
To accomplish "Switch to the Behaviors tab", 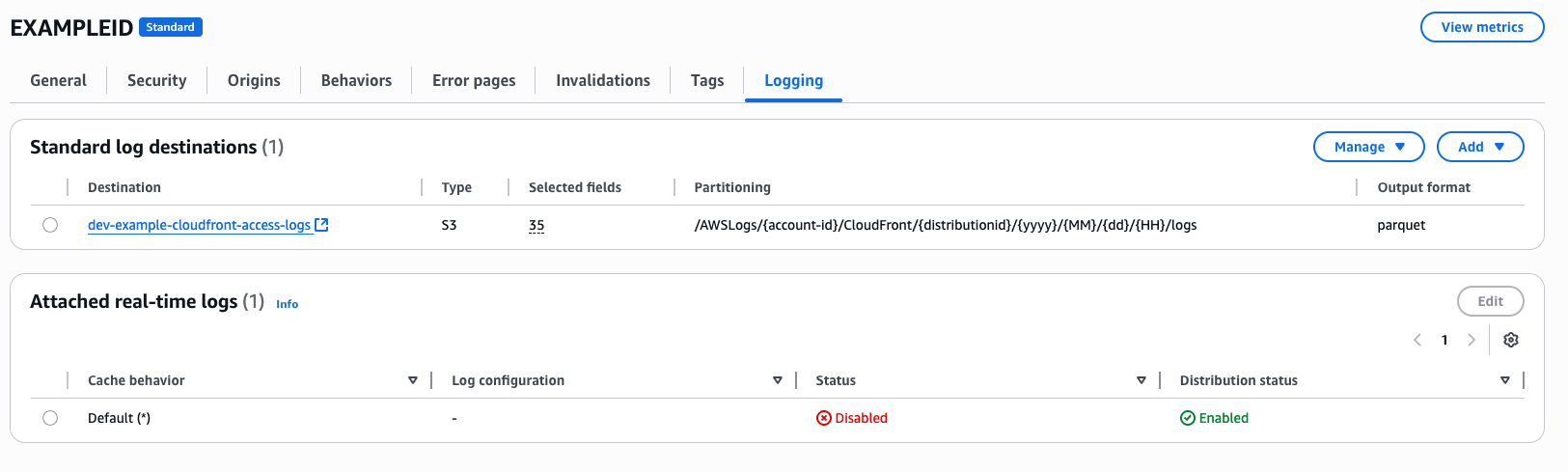I will pos(356,80).
